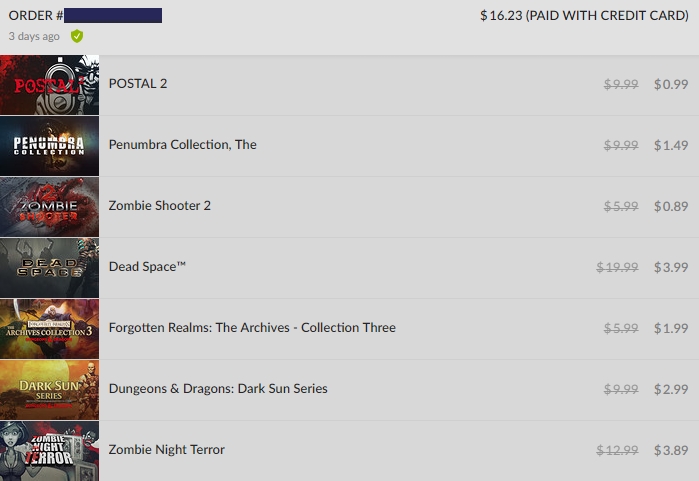Select the Zombie Shooter 2 cover art
This screenshot has height=481, width=699.
(x=49, y=207)
